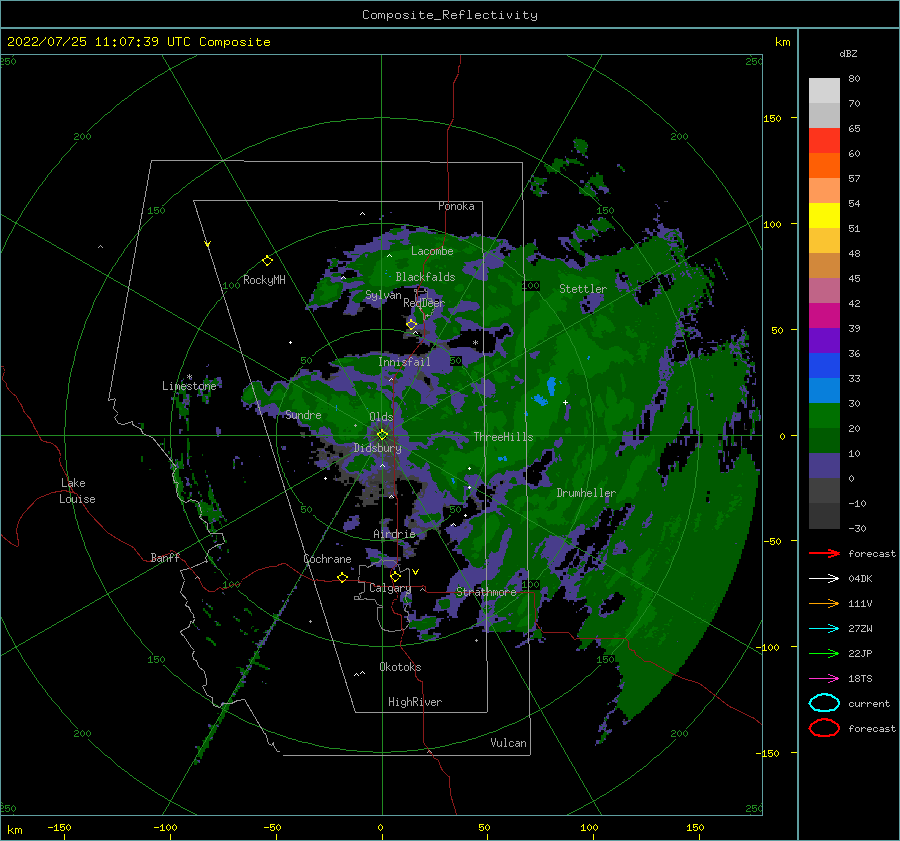The image size is (900, 841).
Task: Click the Drumheller label
Action: [x=586, y=493]
